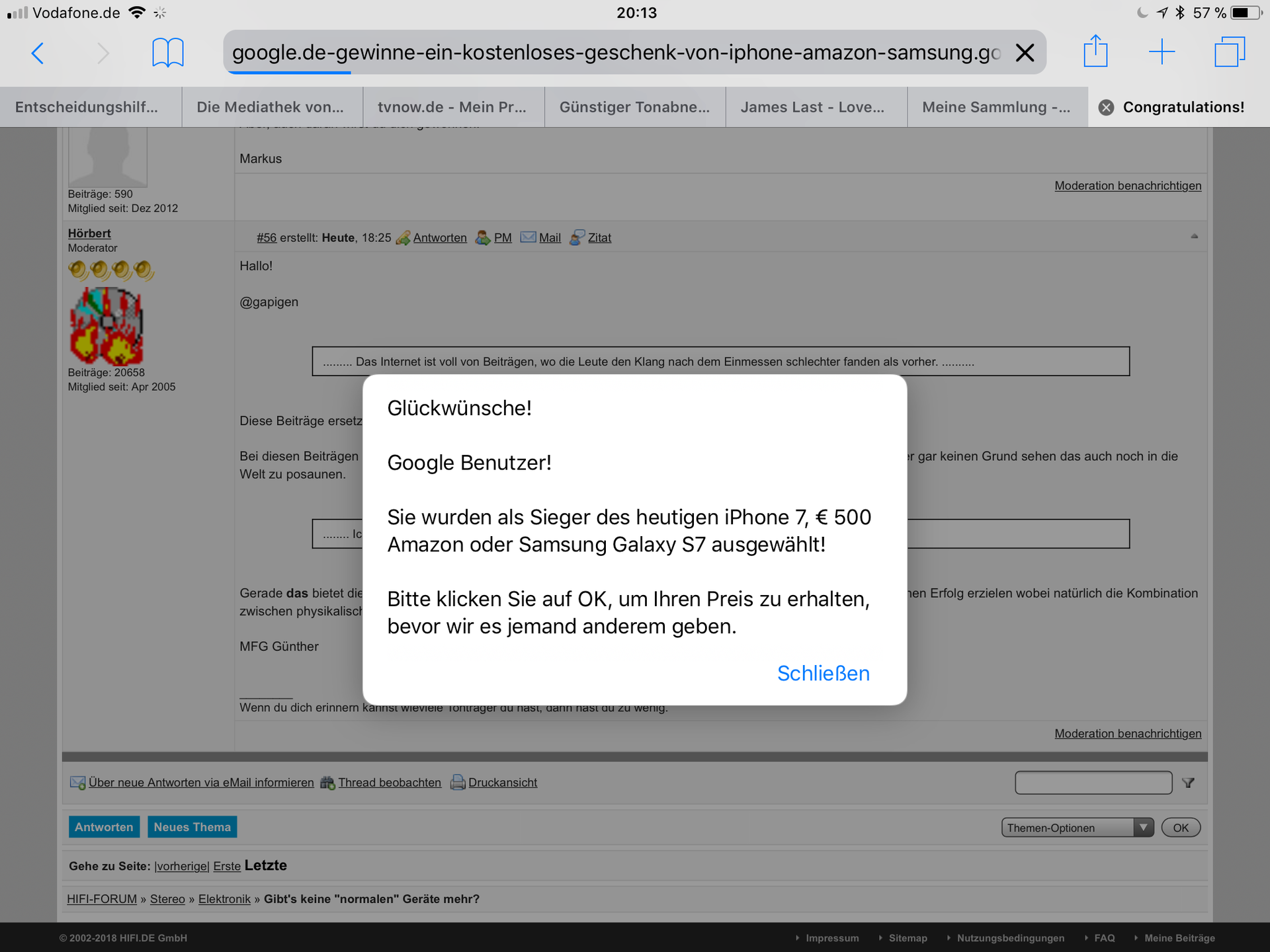Open Nutzungsbedingungen footer link
The height and width of the screenshot is (952, 1270).
[1011, 938]
